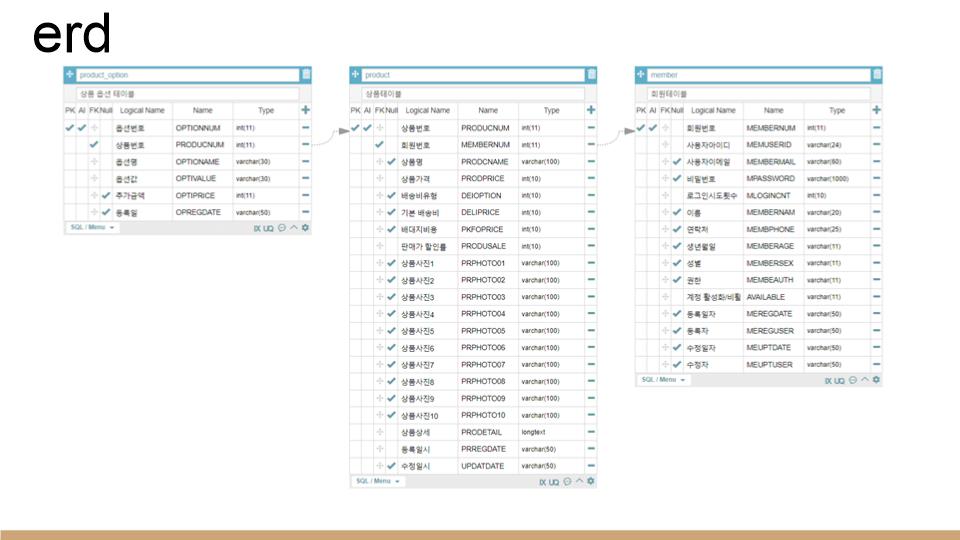Image resolution: width=960 pixels, height=540 pixels.
Task: Click the Name header in product_option table
Action: point(203,110)
